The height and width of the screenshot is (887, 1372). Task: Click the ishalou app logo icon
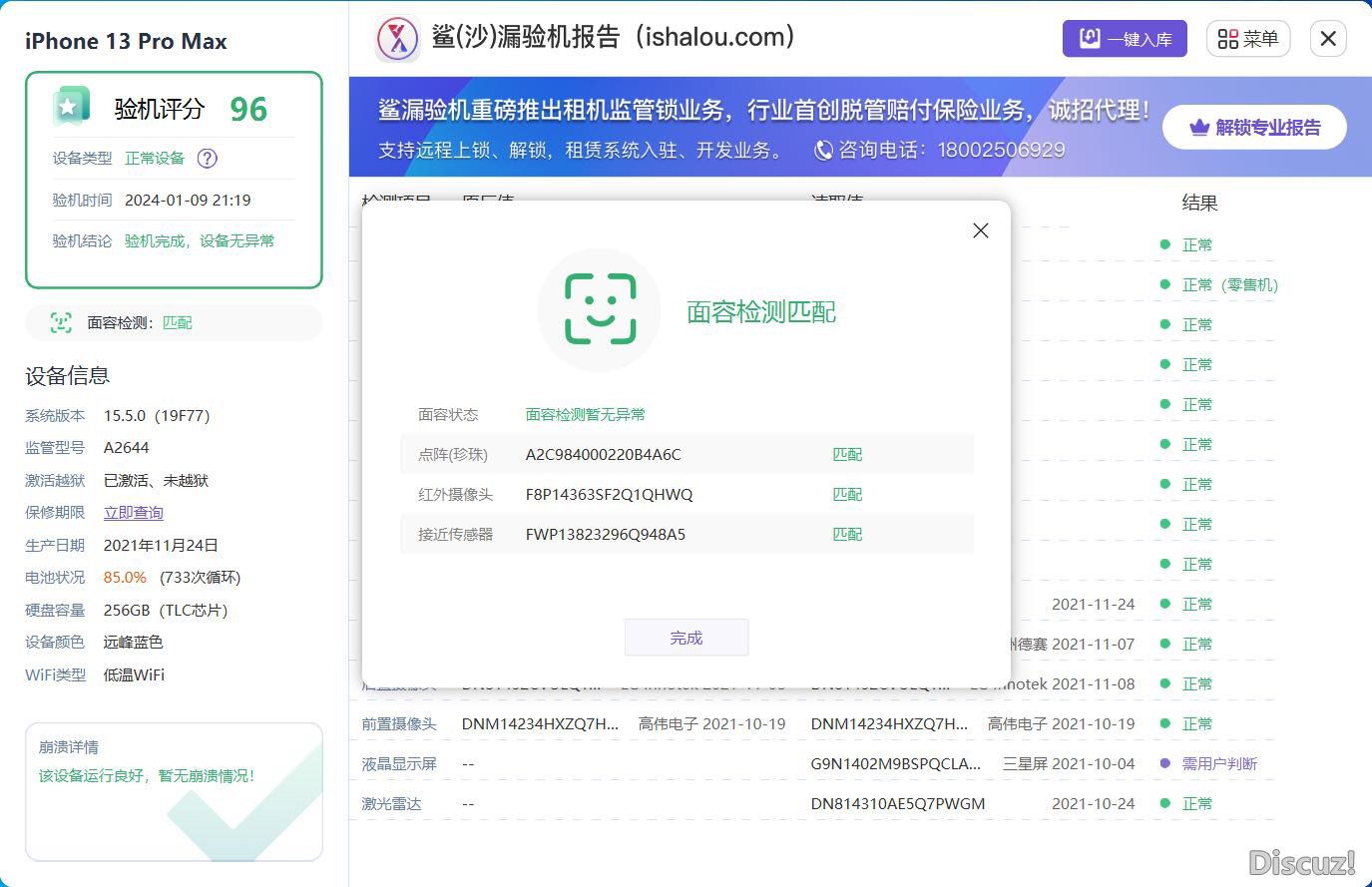point(397,39)
